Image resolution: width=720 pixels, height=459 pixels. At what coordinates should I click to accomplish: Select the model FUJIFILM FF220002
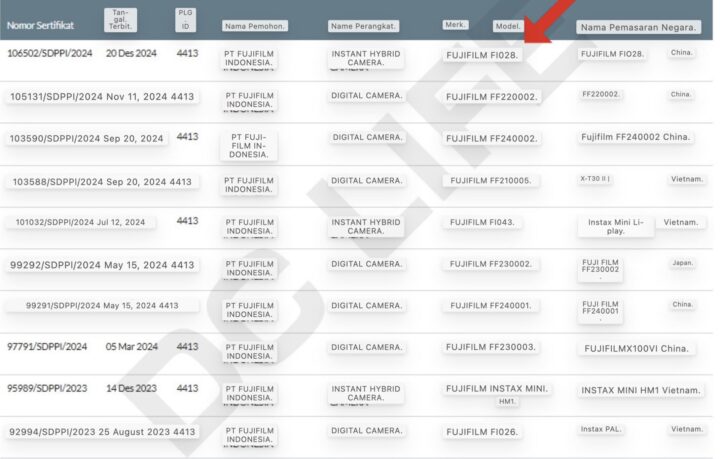click(x=492, y=97)
